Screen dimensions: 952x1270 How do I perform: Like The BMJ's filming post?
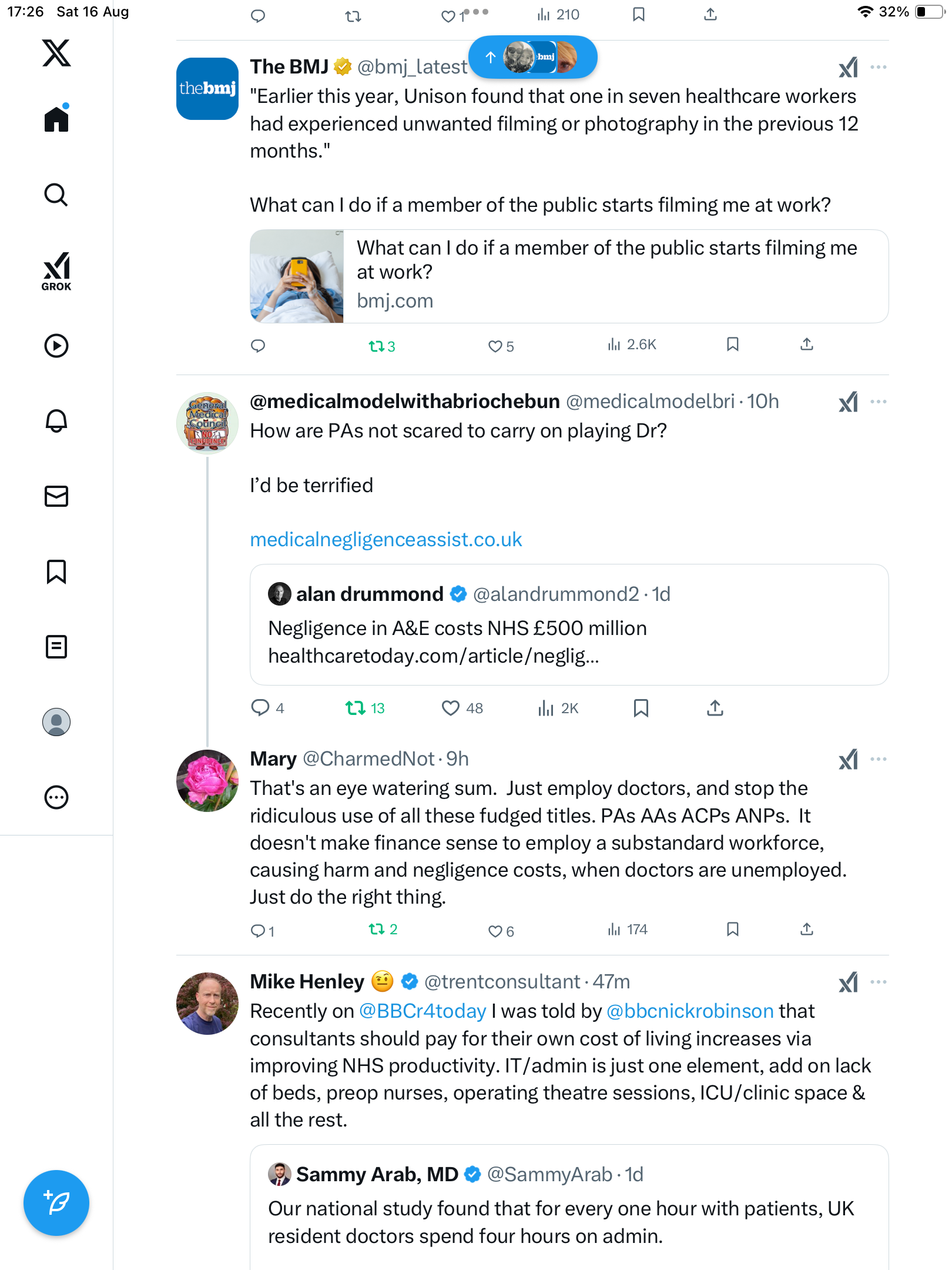coord(495,346)
